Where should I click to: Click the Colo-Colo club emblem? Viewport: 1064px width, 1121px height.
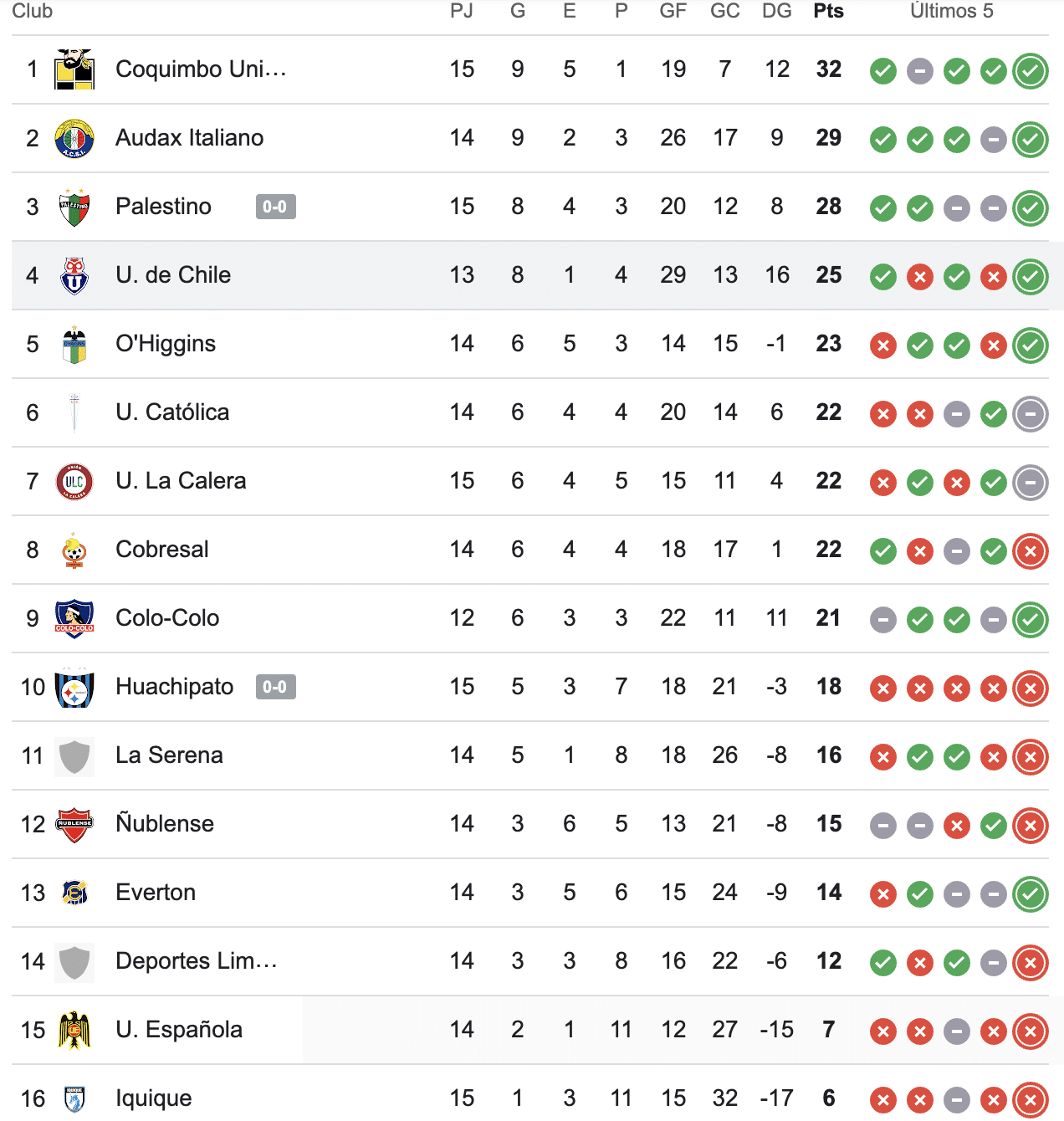(74, 618)
